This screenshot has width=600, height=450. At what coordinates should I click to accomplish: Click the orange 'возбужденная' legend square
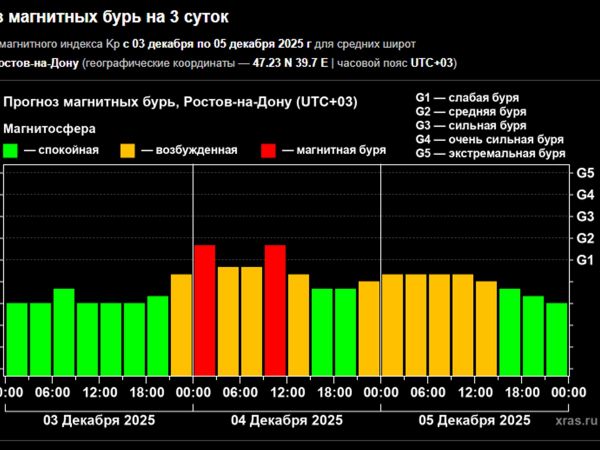pyautogui.click(x=129, y=150)
